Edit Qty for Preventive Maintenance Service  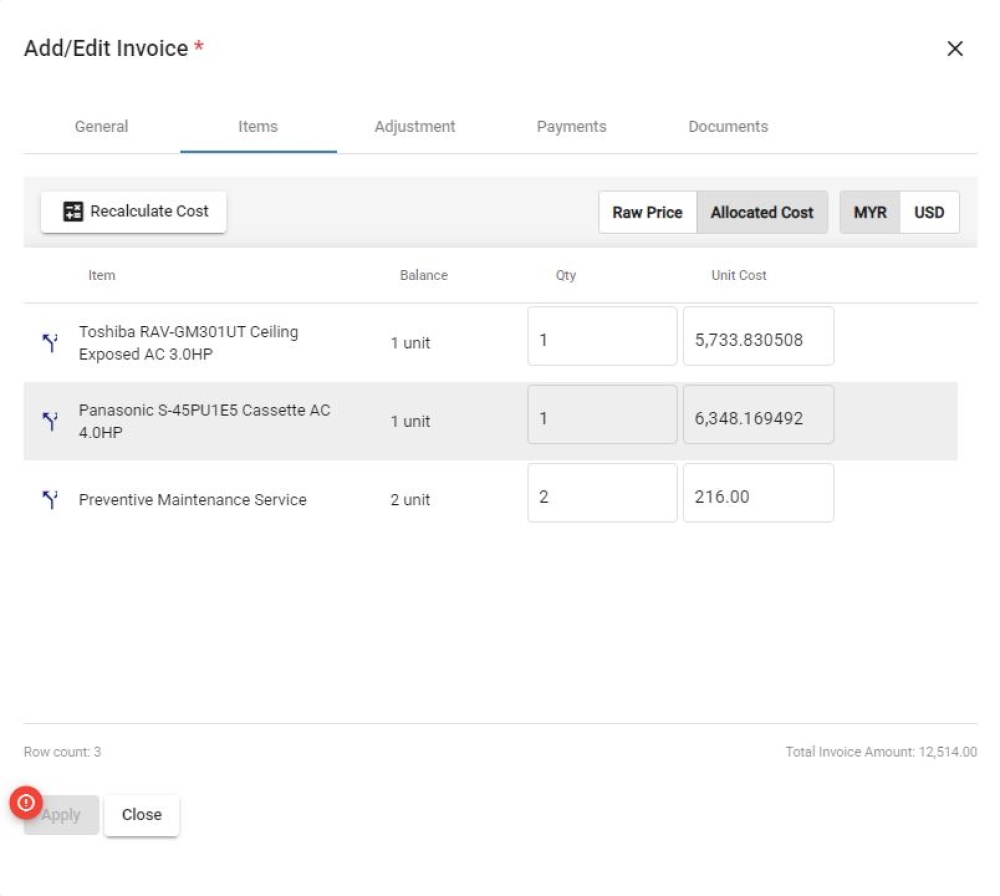[602, 493]
